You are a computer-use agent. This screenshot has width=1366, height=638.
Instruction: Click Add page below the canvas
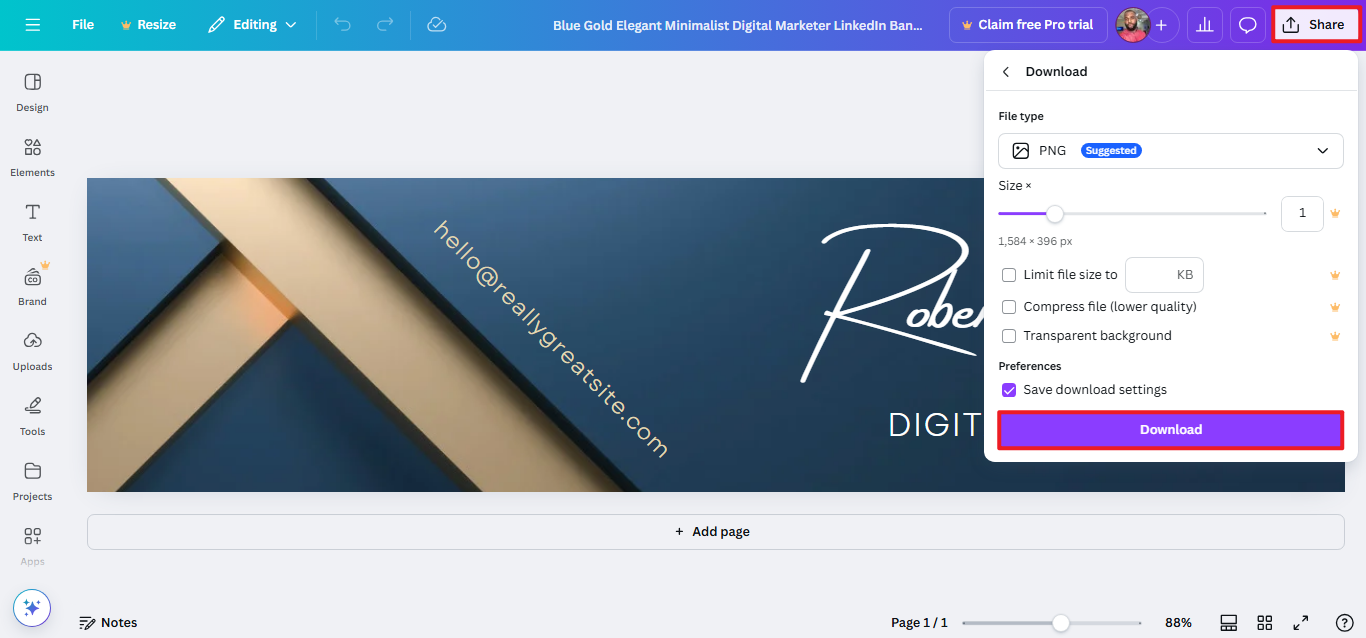(x=712, y=531)
